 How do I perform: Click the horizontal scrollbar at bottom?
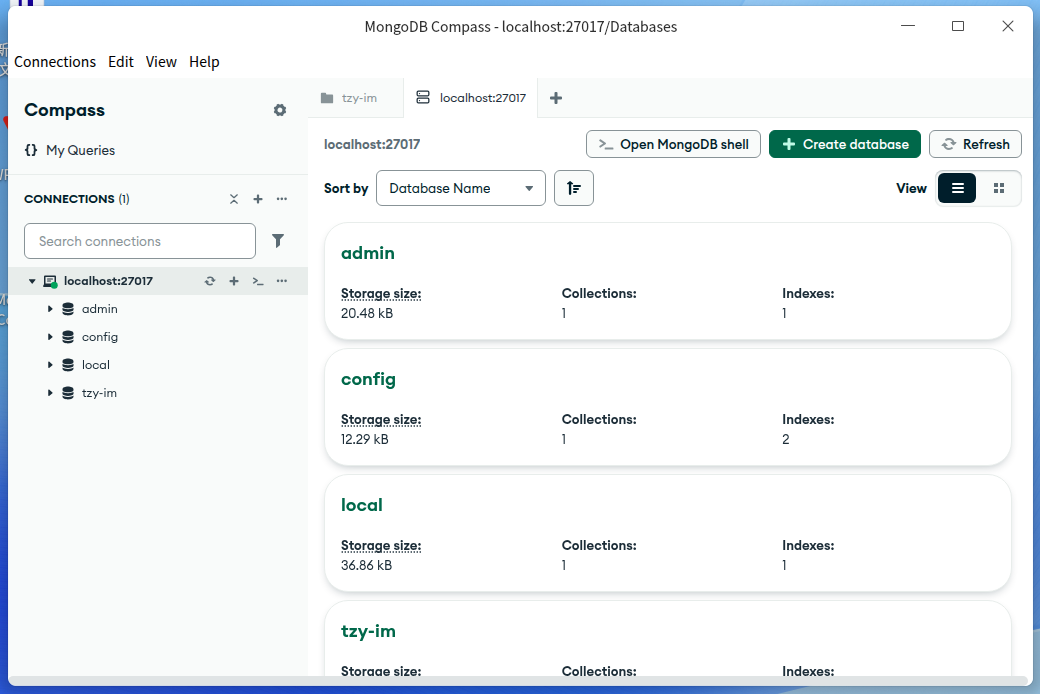pyautogui.click(x=520, y=681)
